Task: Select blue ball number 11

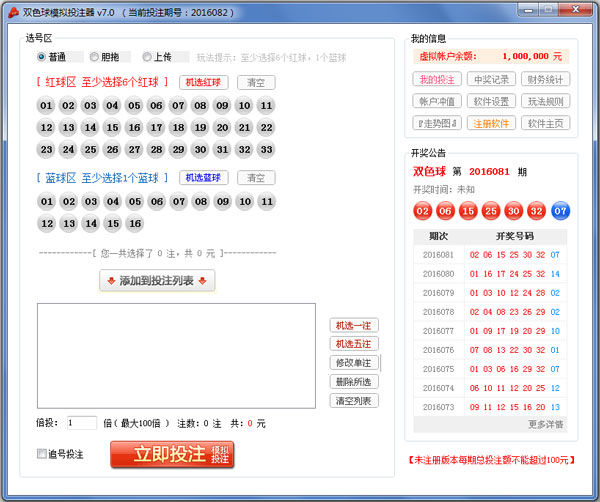Action: 266,202
